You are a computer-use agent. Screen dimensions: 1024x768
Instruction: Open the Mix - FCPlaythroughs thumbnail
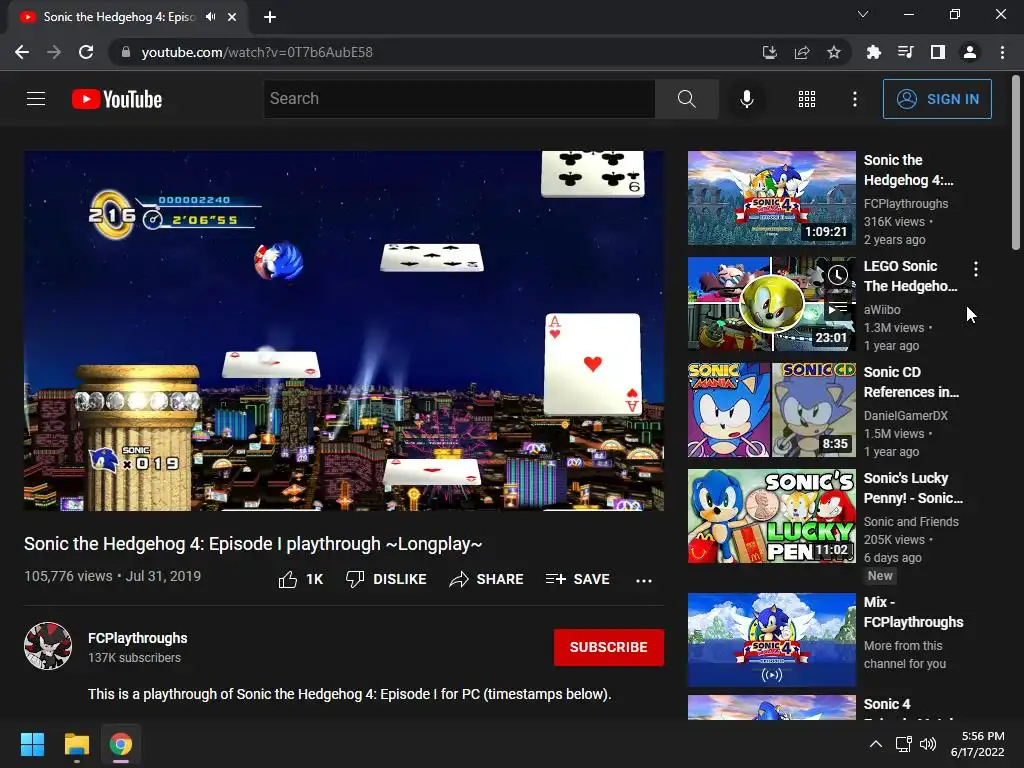point(771,639)
